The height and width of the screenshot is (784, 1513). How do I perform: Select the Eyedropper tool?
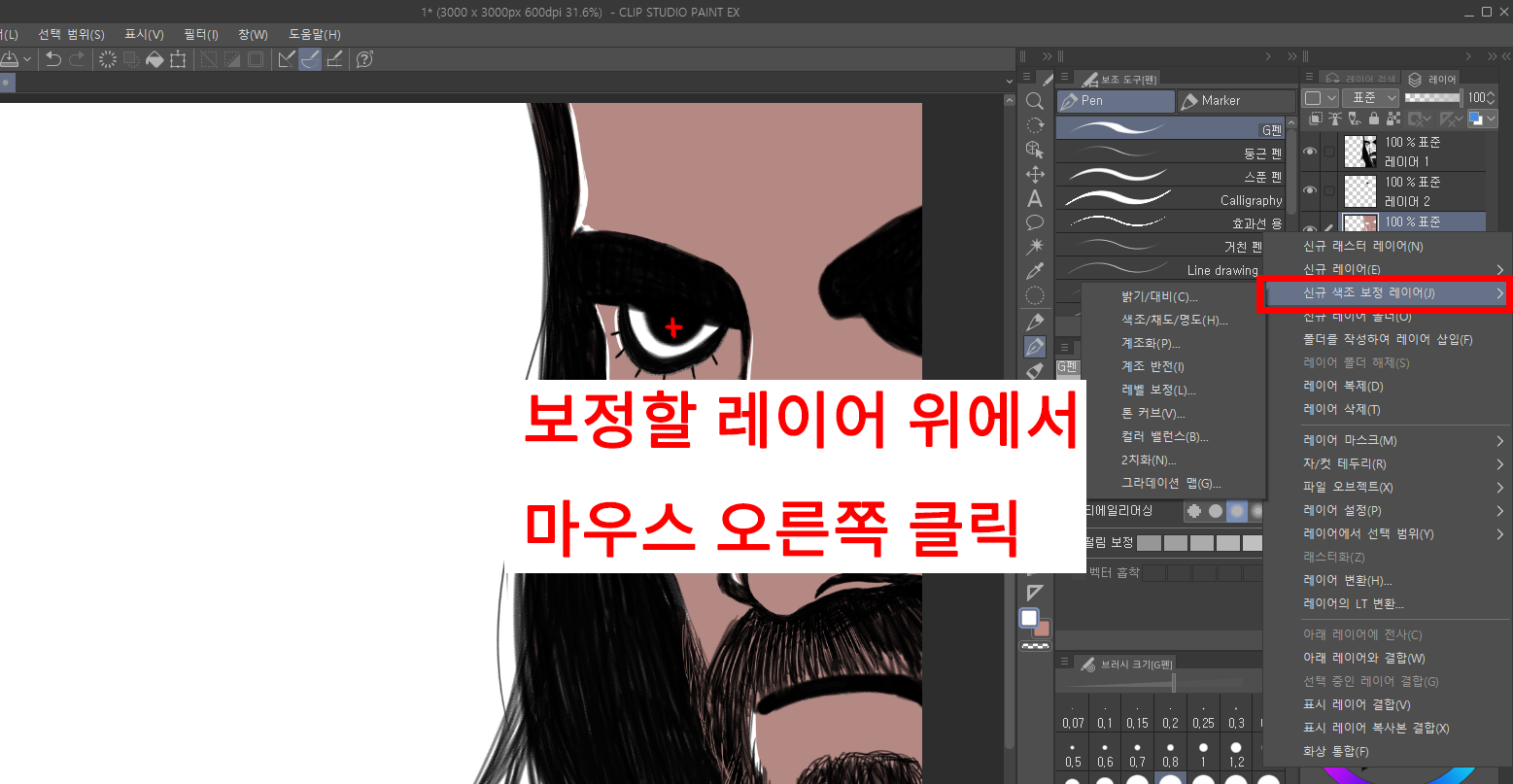(x=1035, y=271)
